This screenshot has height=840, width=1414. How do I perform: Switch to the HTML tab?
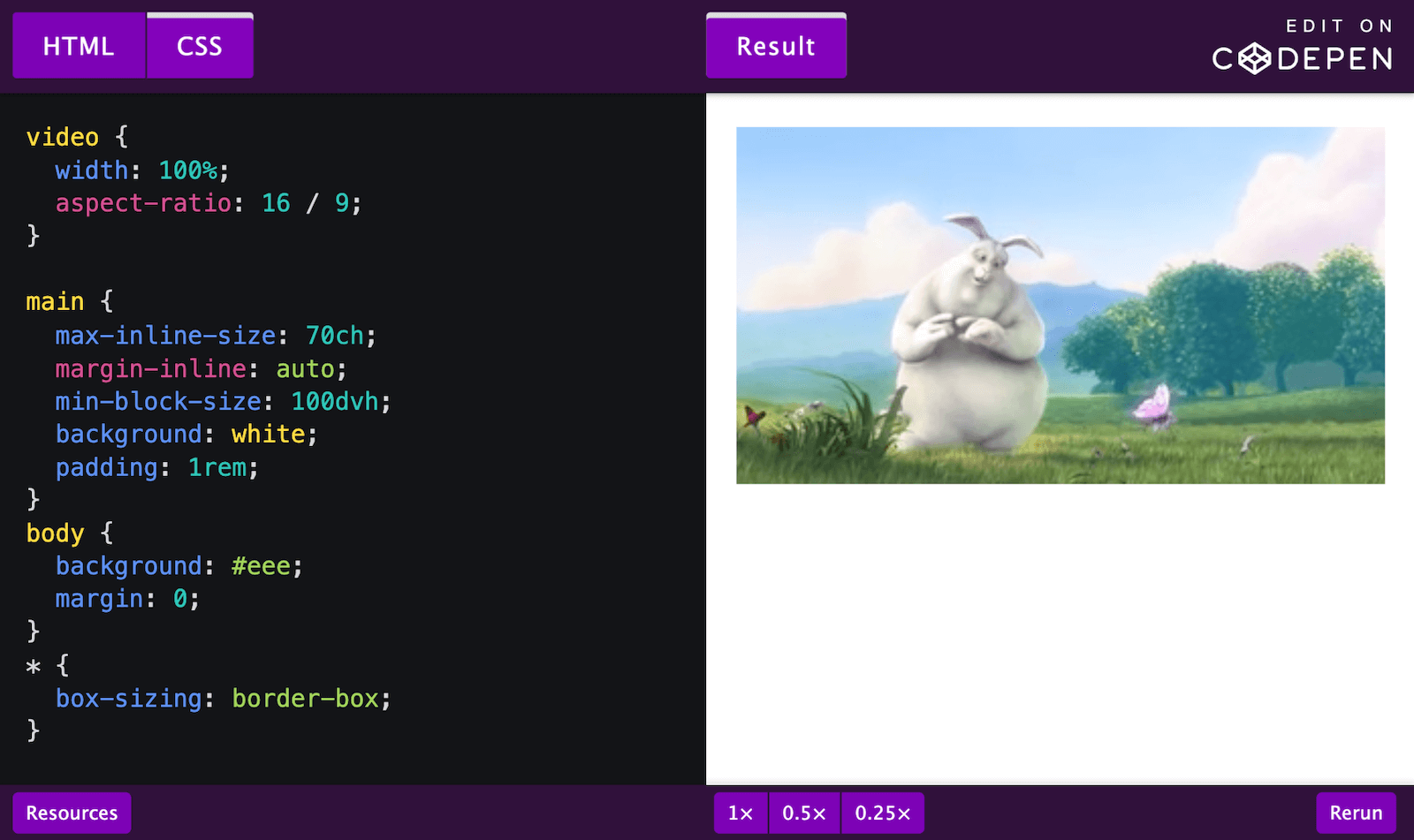tap(79, 45)
